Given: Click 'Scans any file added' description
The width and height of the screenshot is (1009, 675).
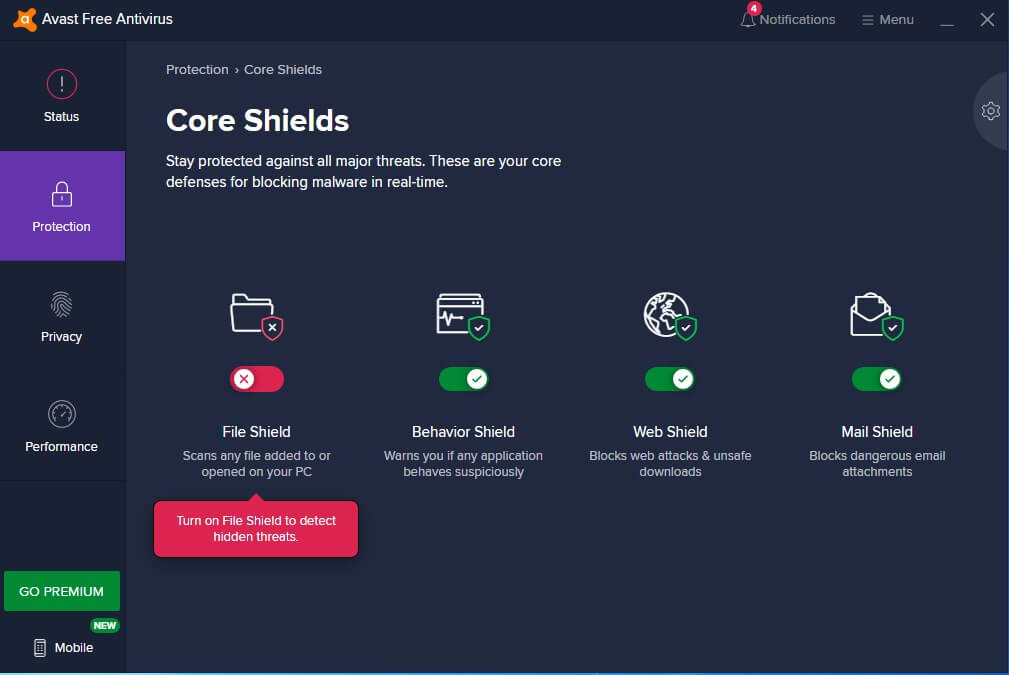Looking at the screenshot, I should (x=256, y=463).
